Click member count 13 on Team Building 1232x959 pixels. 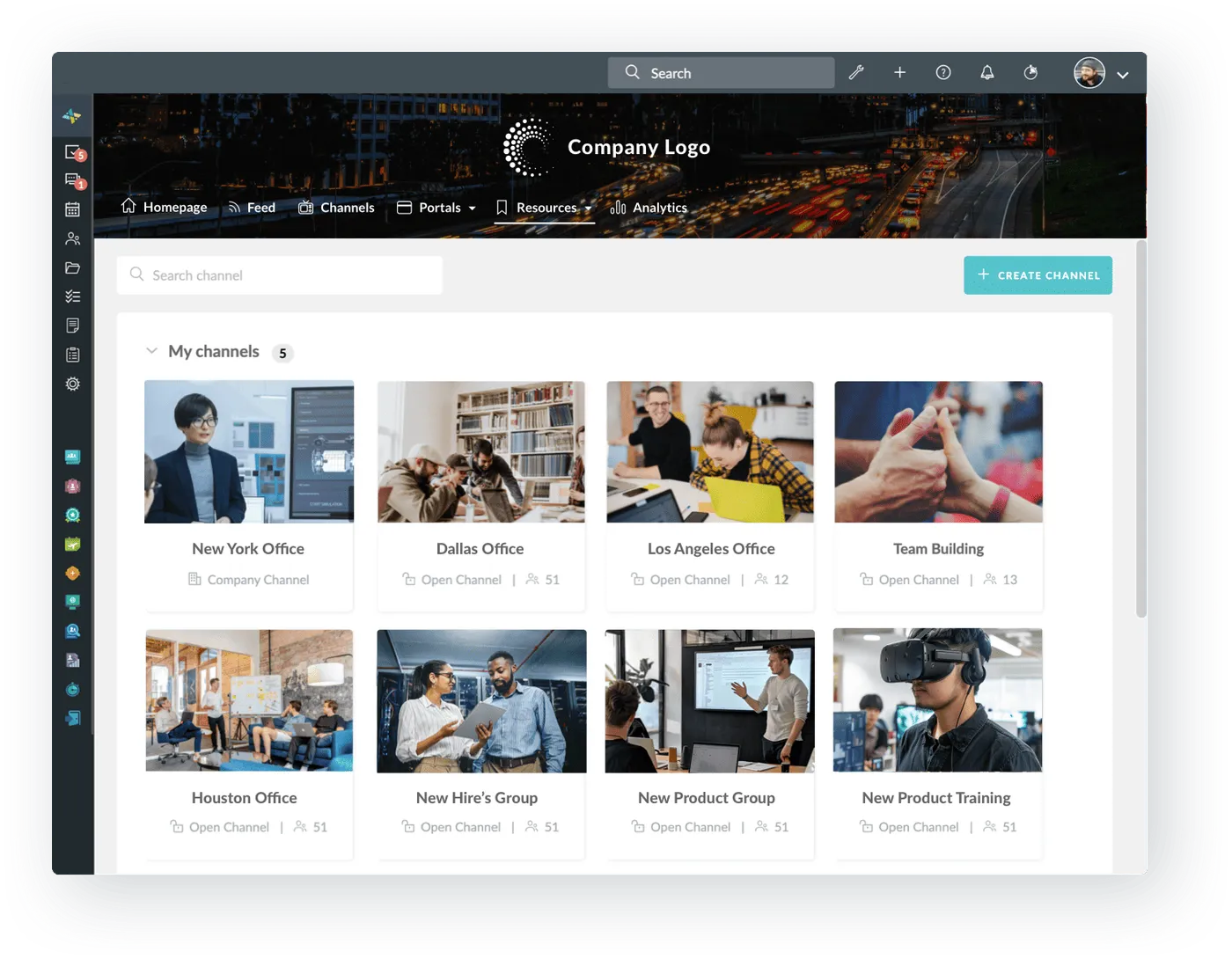[x=1009, y=580]
